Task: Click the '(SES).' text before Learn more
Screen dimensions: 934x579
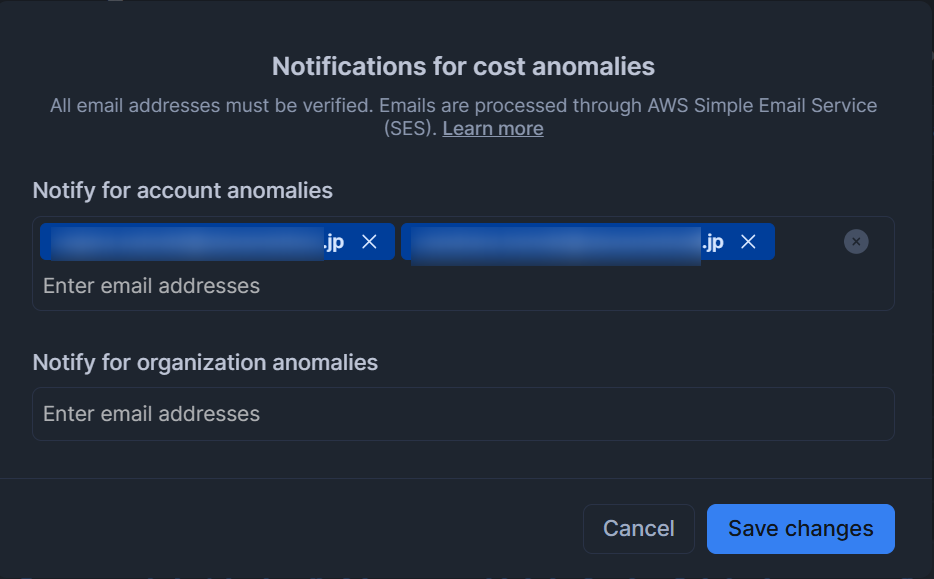Action: (x=410, y=129)
